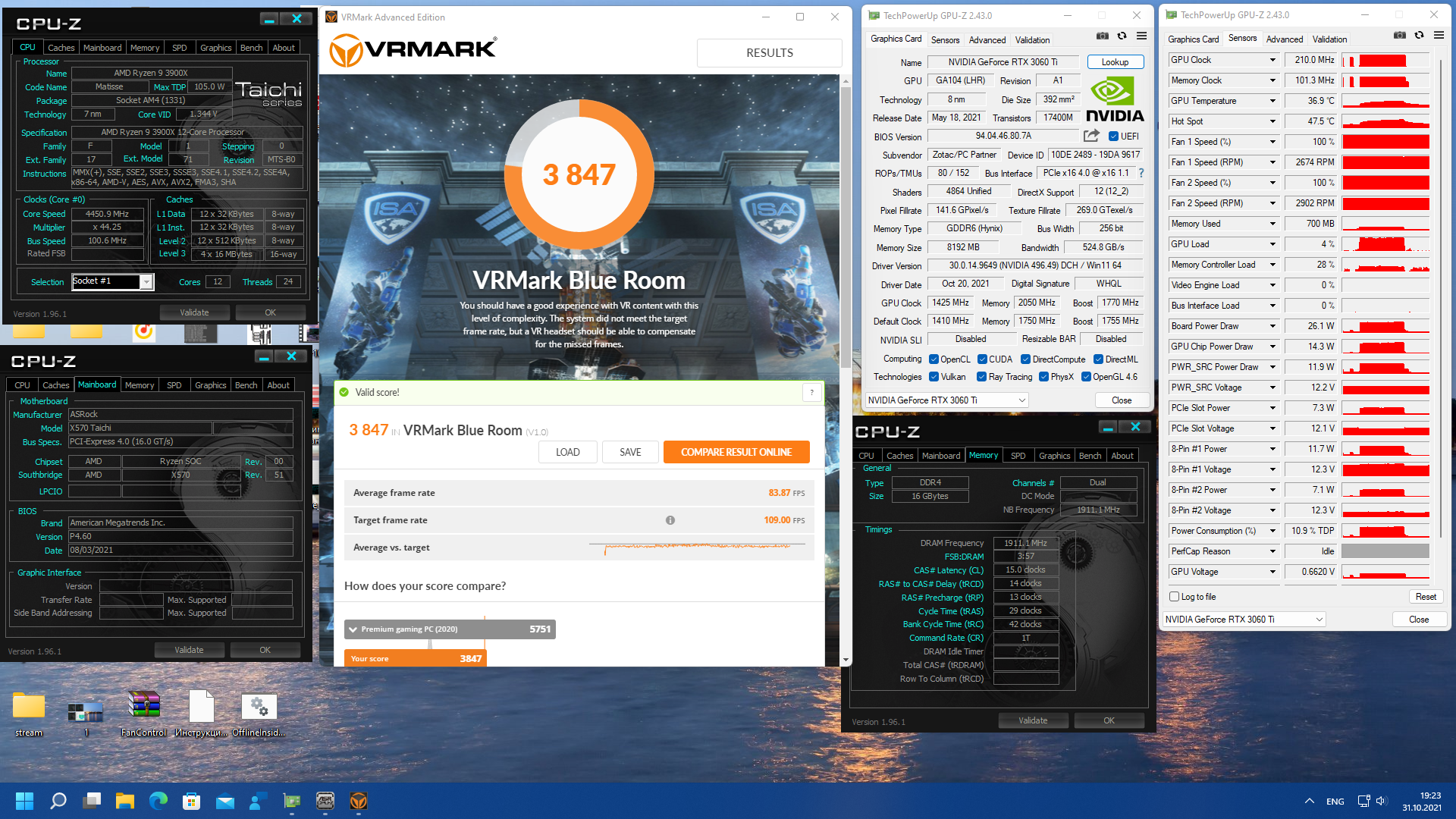Open the FanControl archive on the desktop

143,713
